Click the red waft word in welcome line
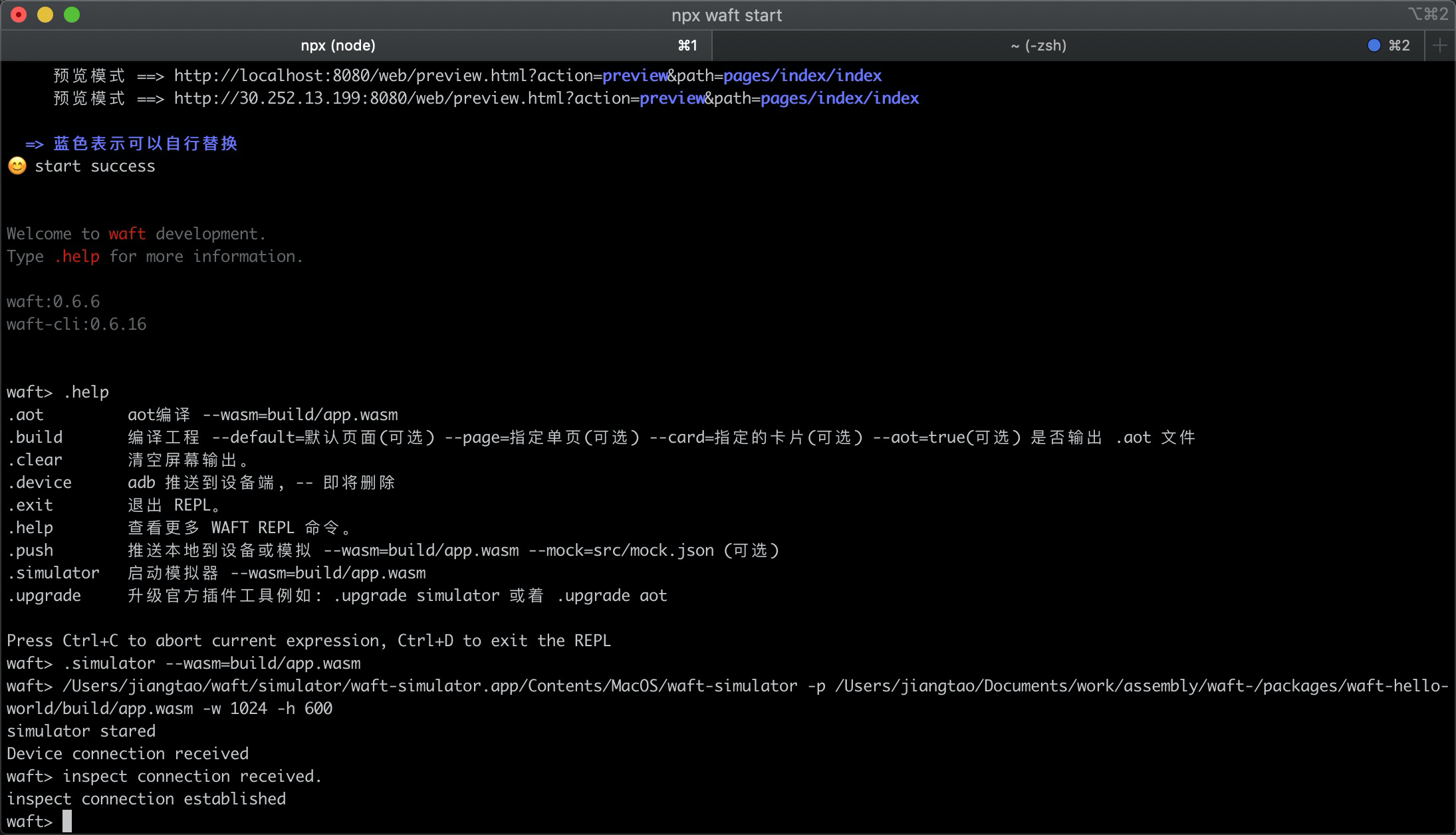This screenshot has width=1456, height=835. click(127, 234)
